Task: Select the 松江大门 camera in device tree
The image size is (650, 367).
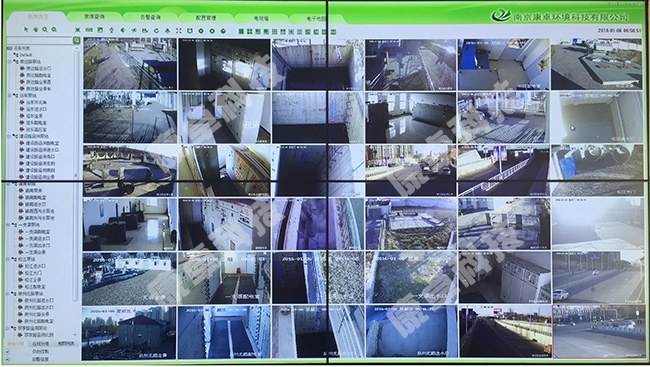Action: tap(33, 273)
